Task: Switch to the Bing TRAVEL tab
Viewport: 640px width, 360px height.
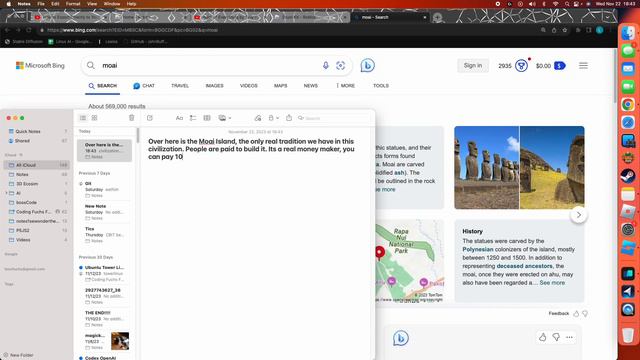Action: pos(180,86)
